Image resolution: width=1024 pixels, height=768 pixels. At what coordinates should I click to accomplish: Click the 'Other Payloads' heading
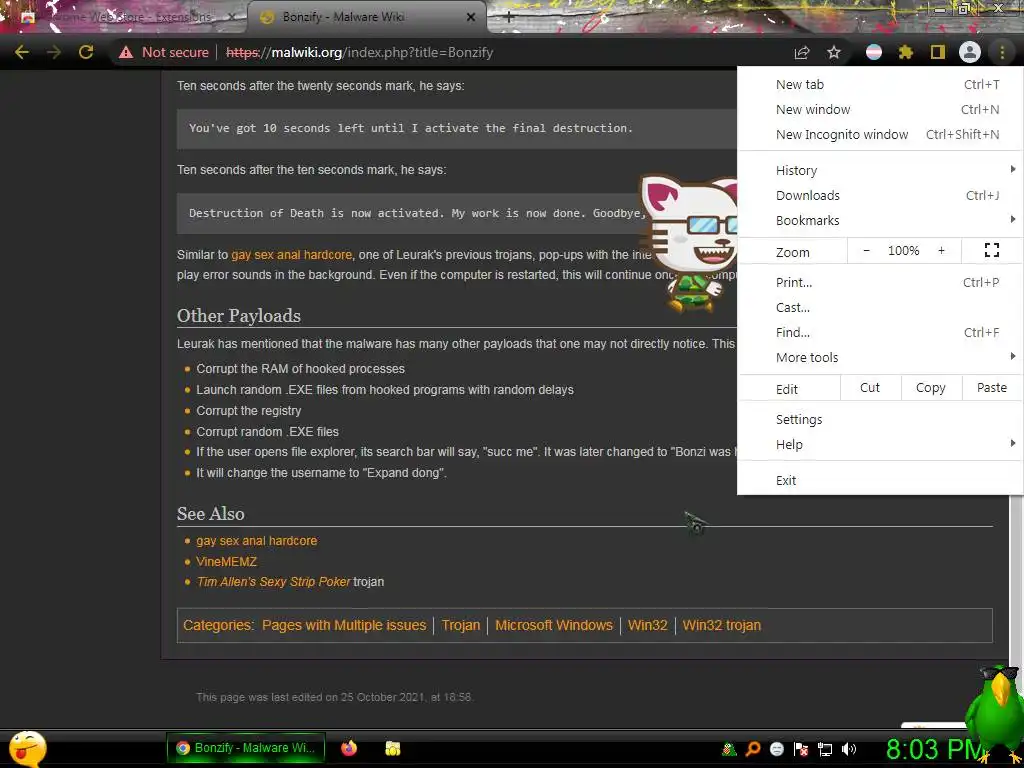(239, 316)
